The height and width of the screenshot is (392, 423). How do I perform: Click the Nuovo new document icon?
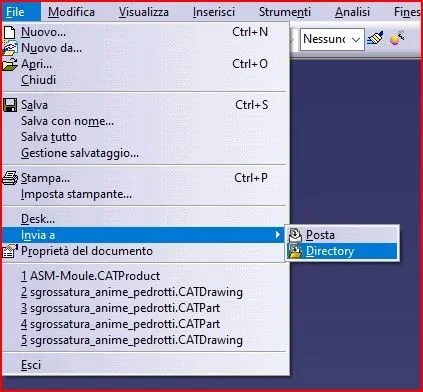10,32
